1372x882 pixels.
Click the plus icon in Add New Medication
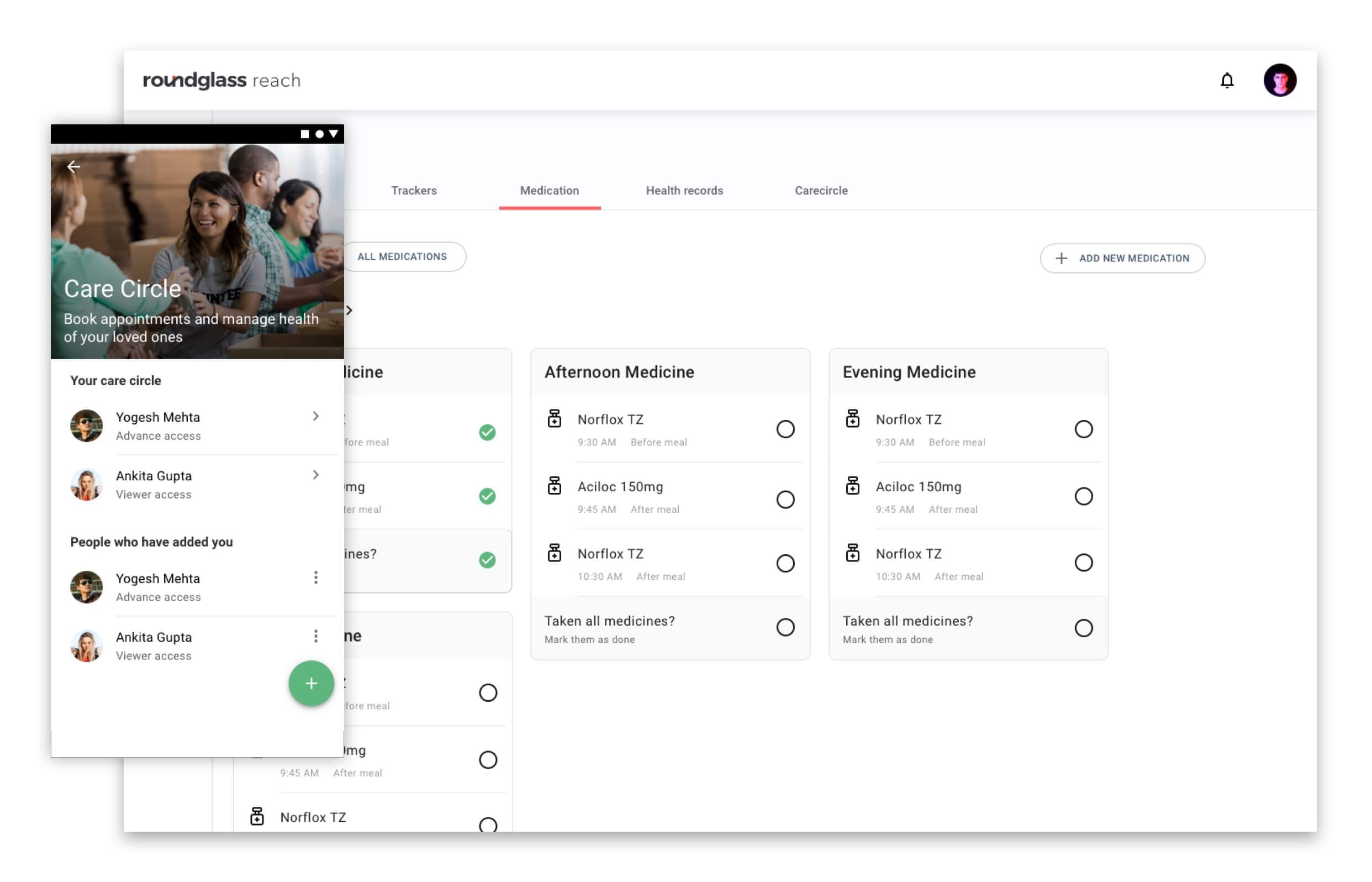tap(1060, 258)
